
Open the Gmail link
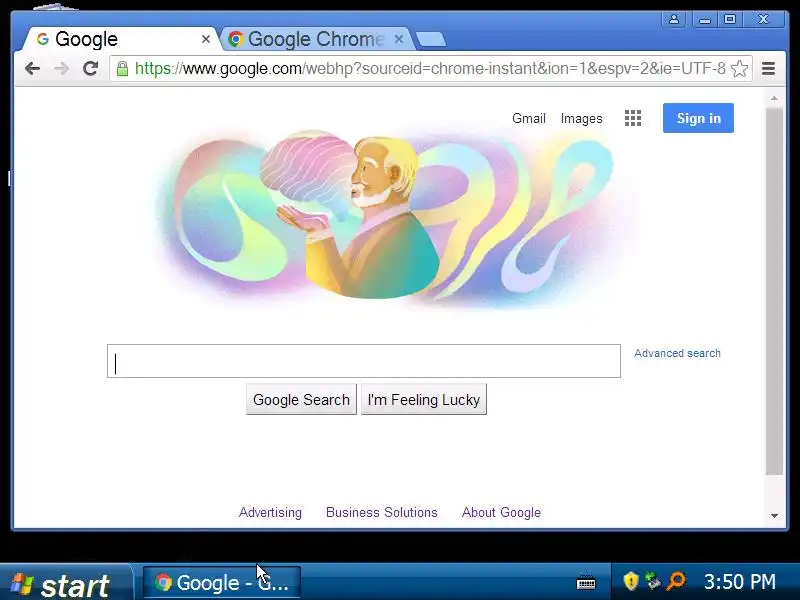529,118
